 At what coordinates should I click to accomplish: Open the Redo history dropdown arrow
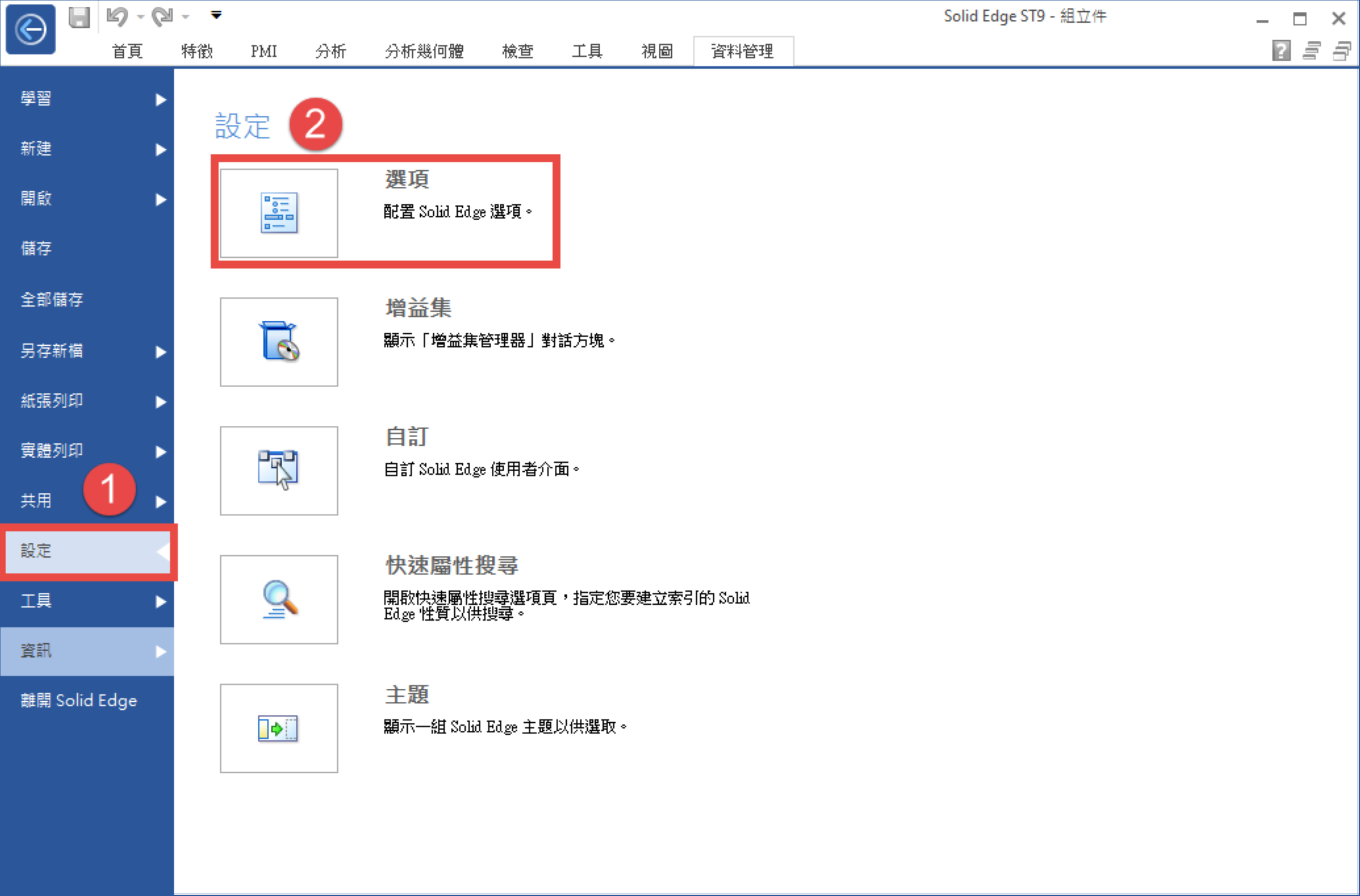coord(185,17)
